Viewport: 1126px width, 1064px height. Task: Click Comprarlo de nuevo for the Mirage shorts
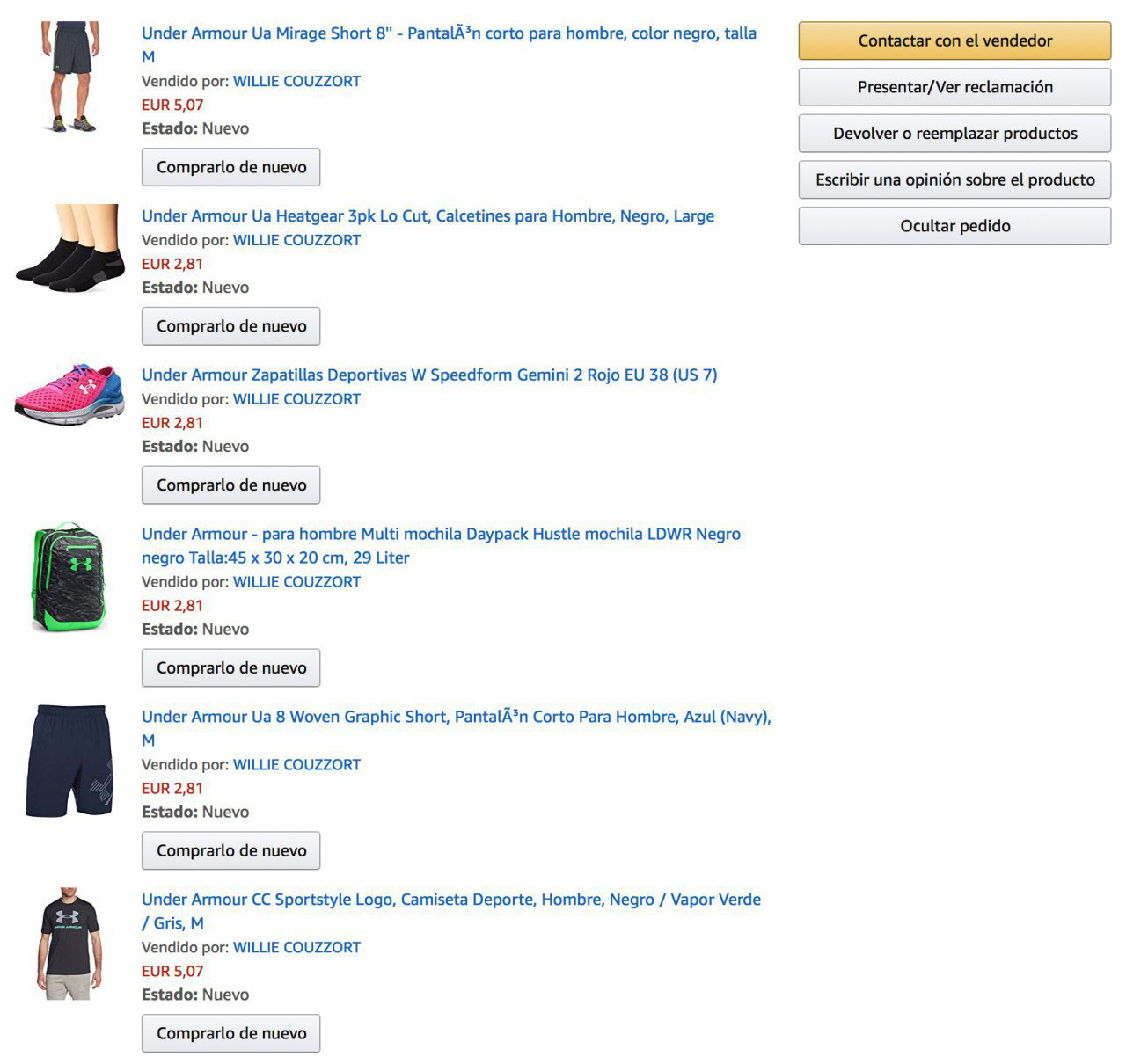click(x=230, y=167)
